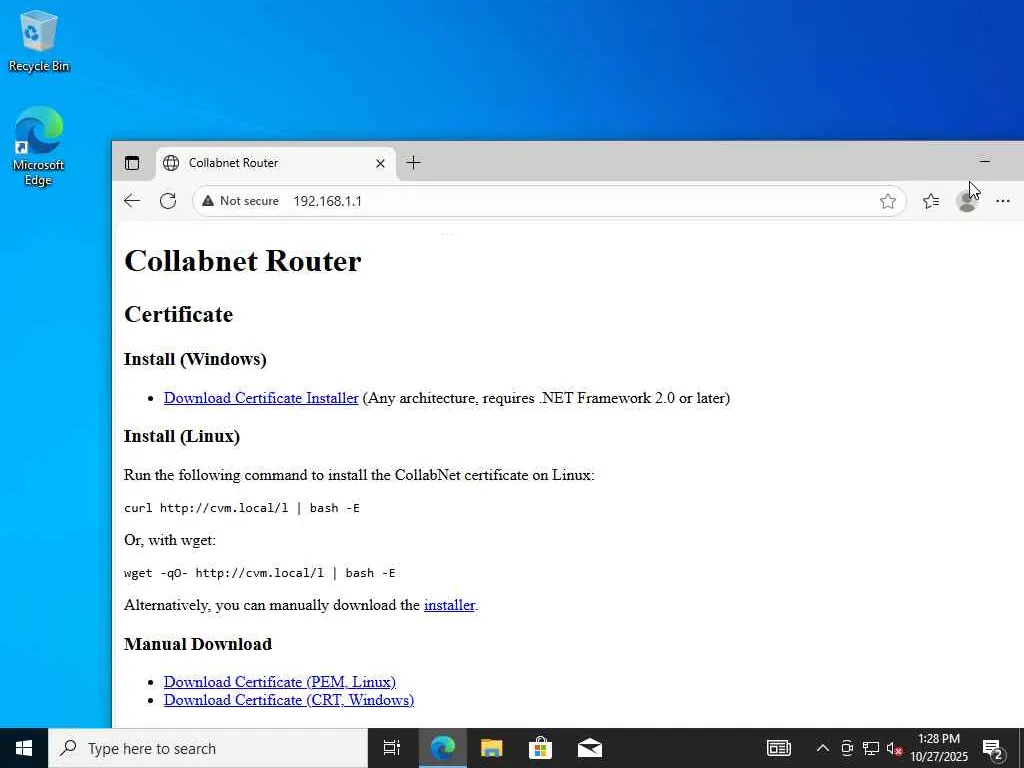Launch Microsoft Store from the taskbar
Viewport: 1024px width, 768px height.
(540, 748)
